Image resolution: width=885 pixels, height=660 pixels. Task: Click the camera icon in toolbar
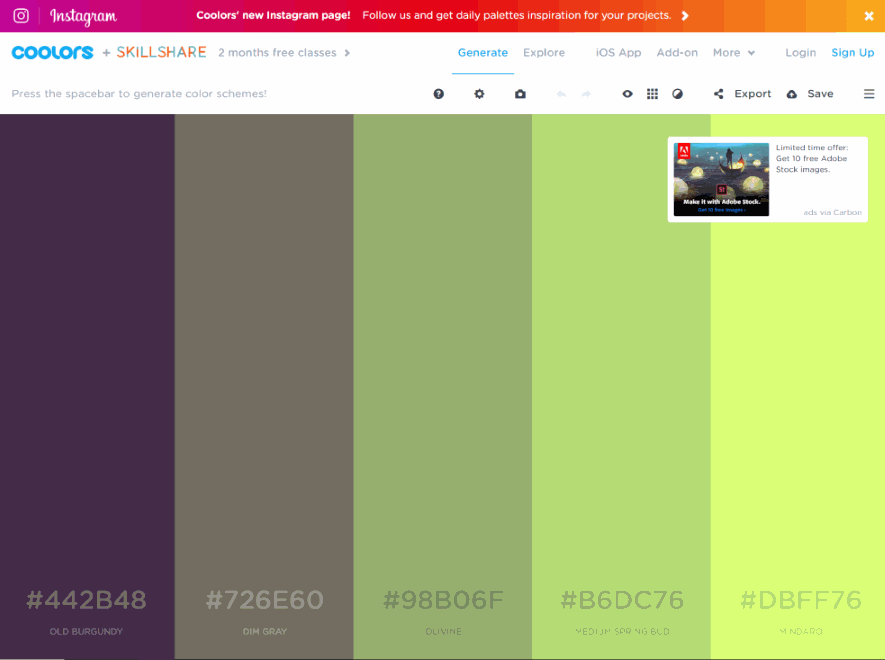tap(520, 94)
